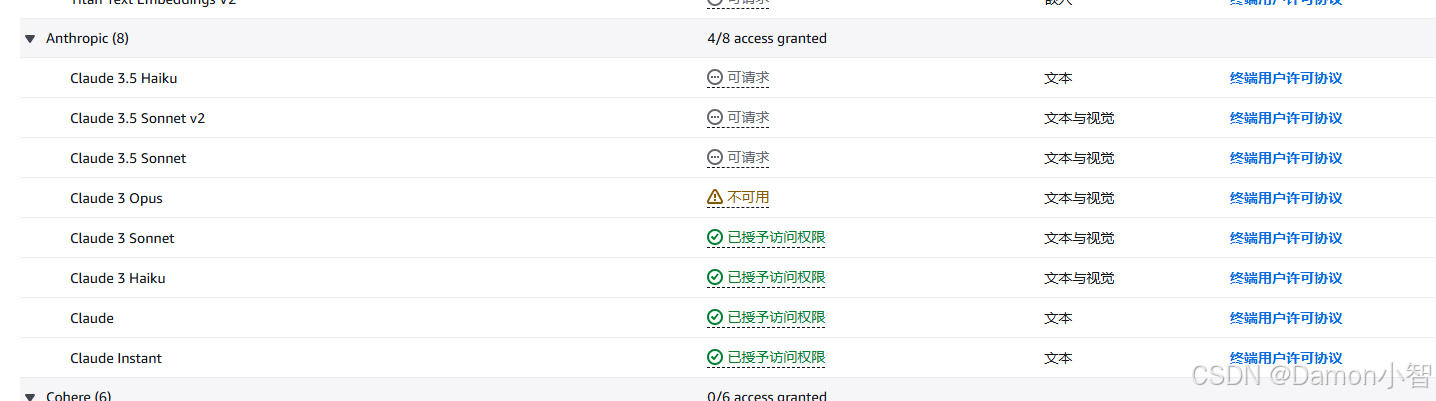Open 终端用户许可协议 link for Claude 3 Sonnet

click(x=1286, y=238)
